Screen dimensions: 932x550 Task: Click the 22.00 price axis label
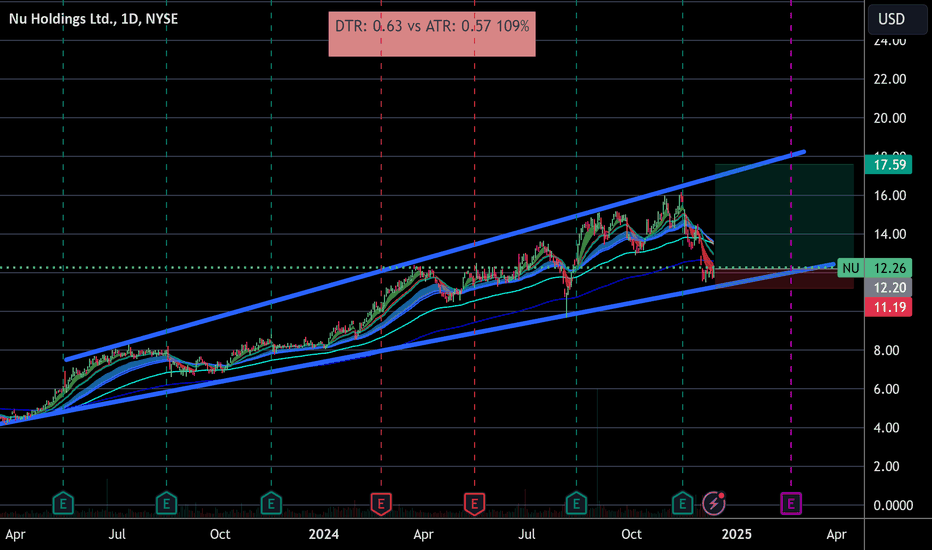pos(889,79)
